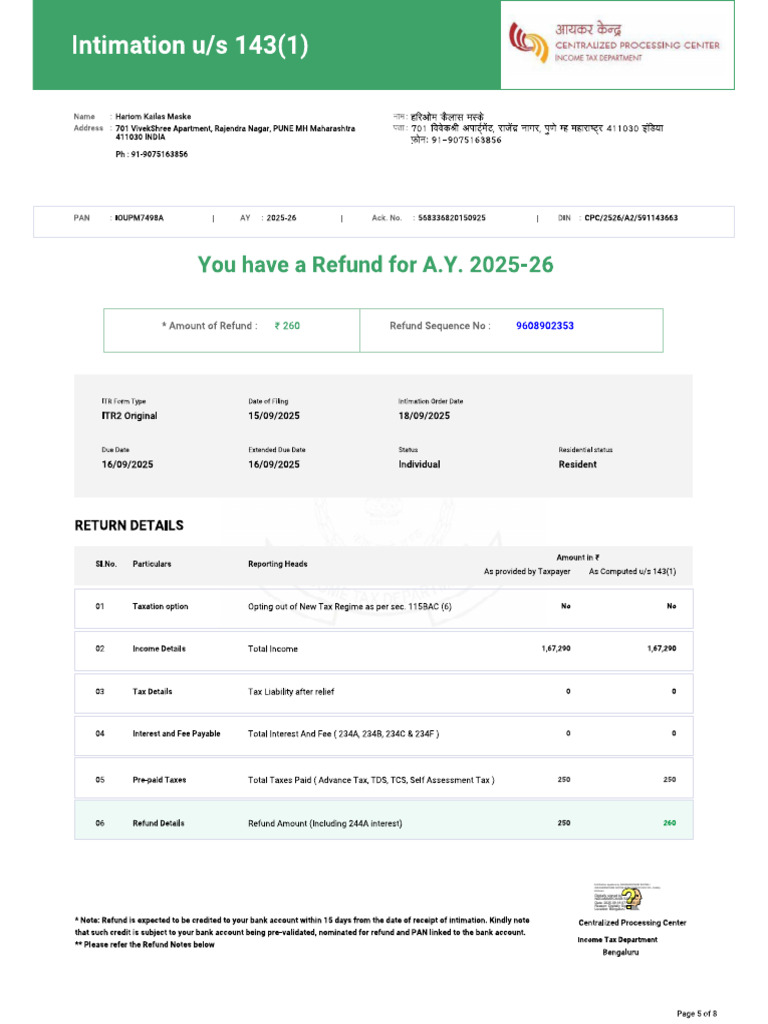
Task: Select the PAN value IOUPM7498A
Action: pos(139,218)
